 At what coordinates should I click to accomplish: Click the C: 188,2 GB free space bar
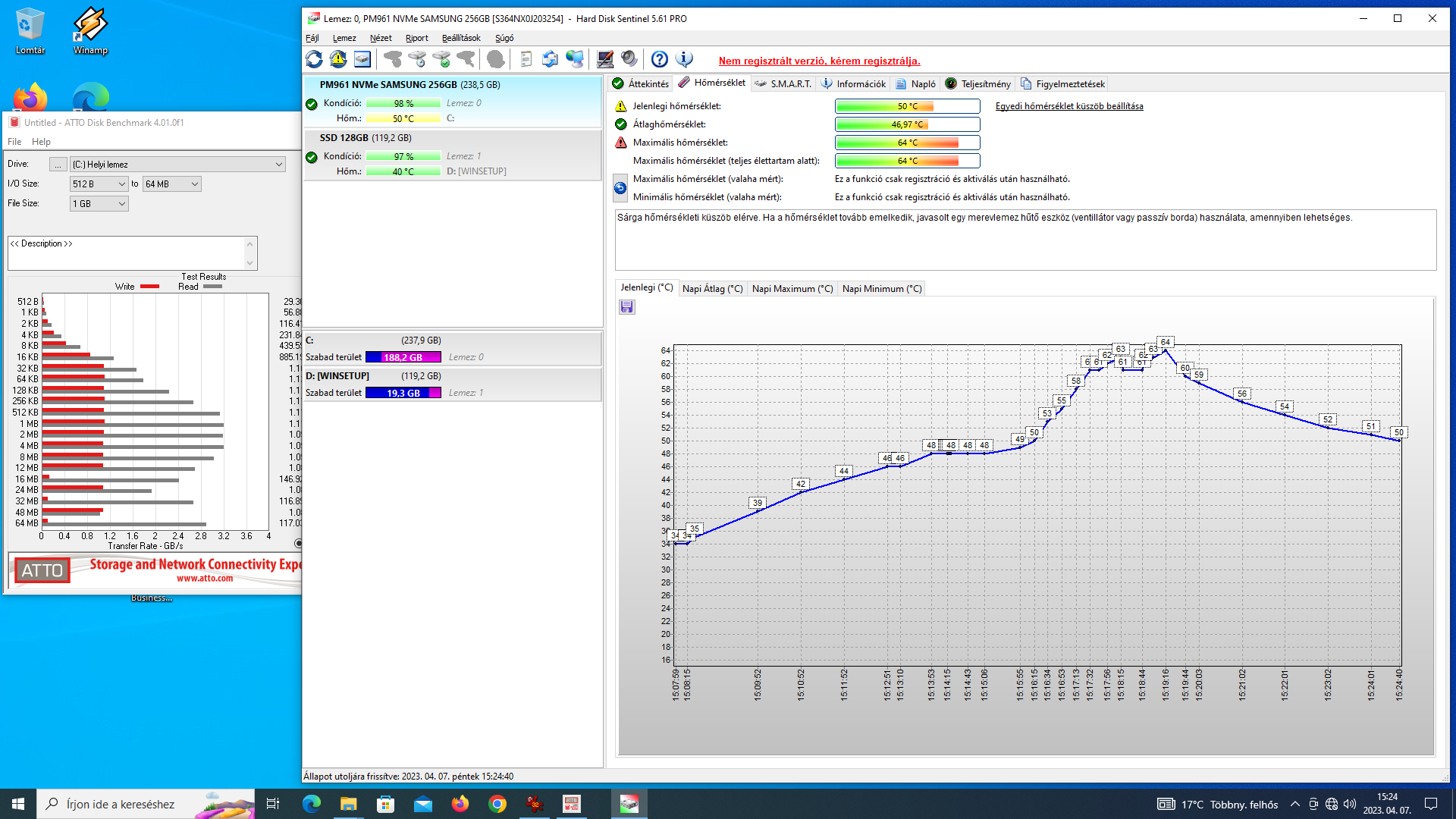coord(403,357)
